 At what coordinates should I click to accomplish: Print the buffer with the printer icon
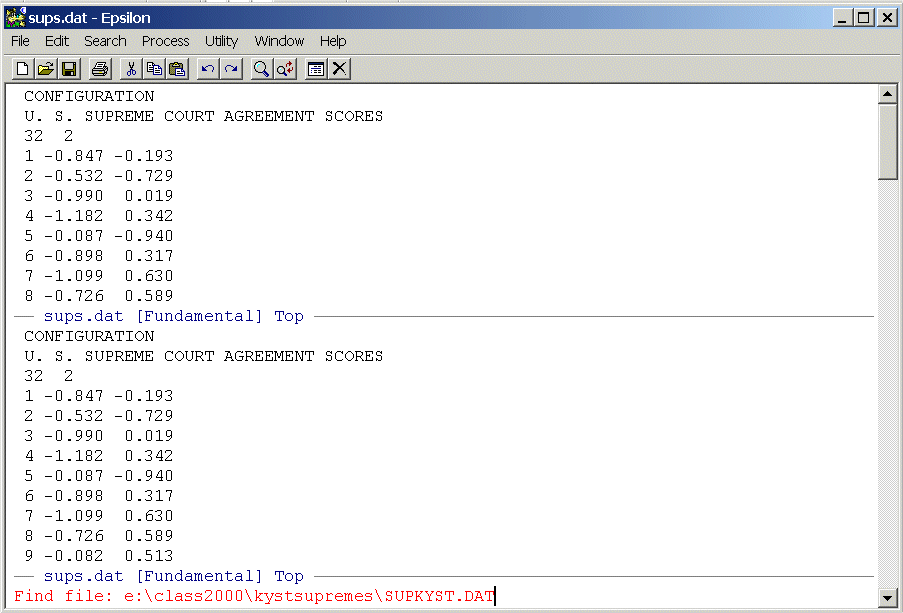click(x=100, y=69)
